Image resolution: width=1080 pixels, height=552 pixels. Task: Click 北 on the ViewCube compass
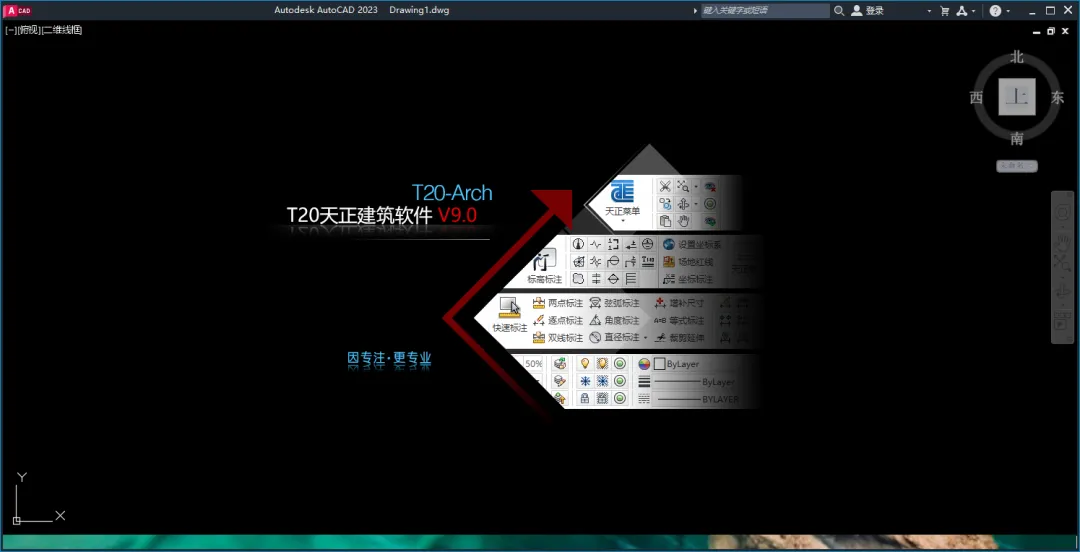tap(1017, 58)
